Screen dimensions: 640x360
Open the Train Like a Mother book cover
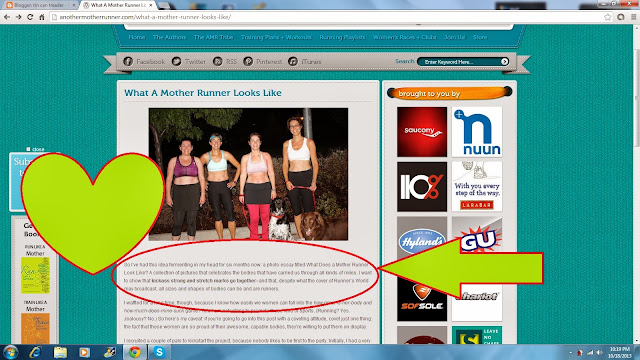[x=35, y=329]
